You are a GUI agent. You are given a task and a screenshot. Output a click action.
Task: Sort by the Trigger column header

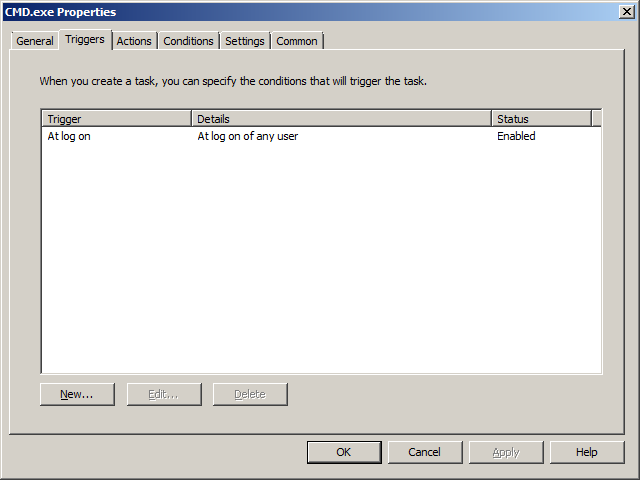[x=116, y=119]
